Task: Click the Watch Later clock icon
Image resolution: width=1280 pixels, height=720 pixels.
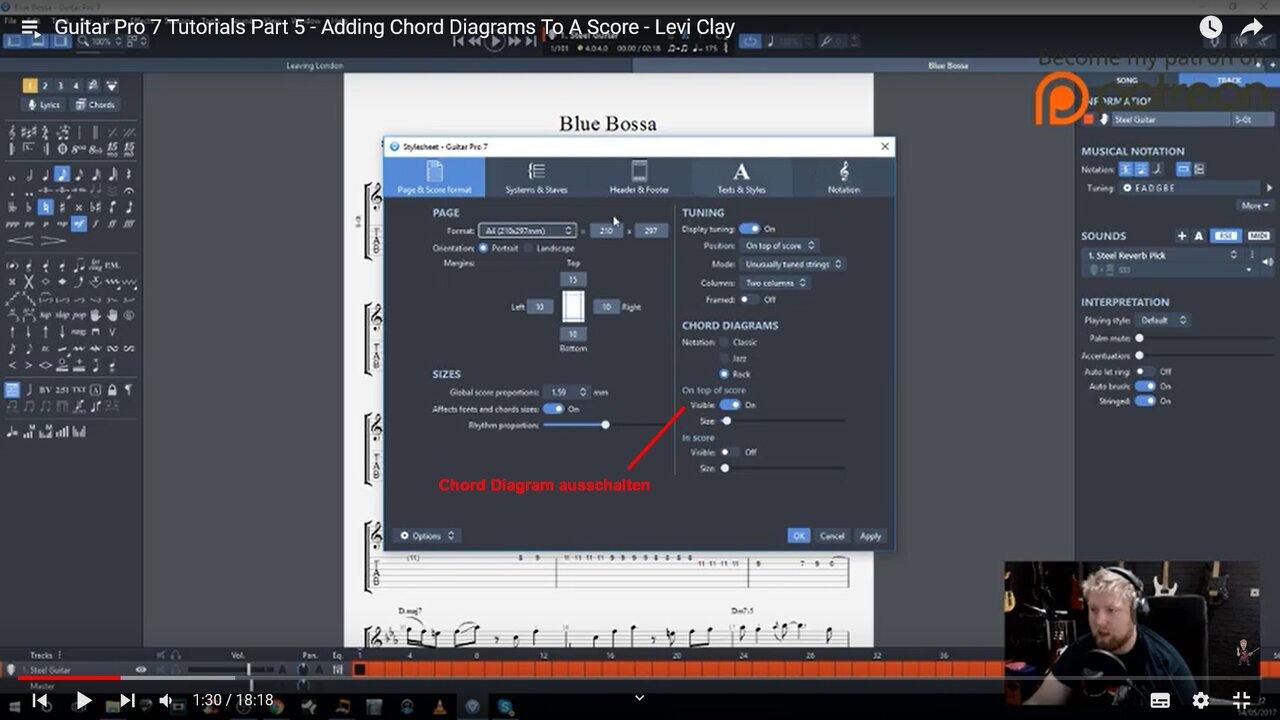Action: [x=1210, y=28]
